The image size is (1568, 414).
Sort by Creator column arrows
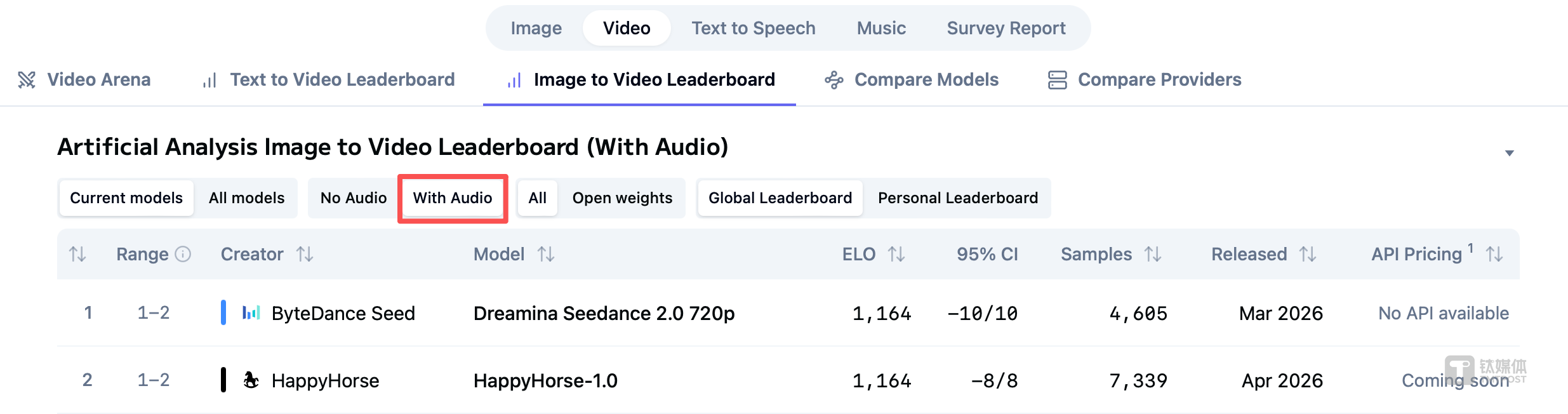(x=305, y=255)
